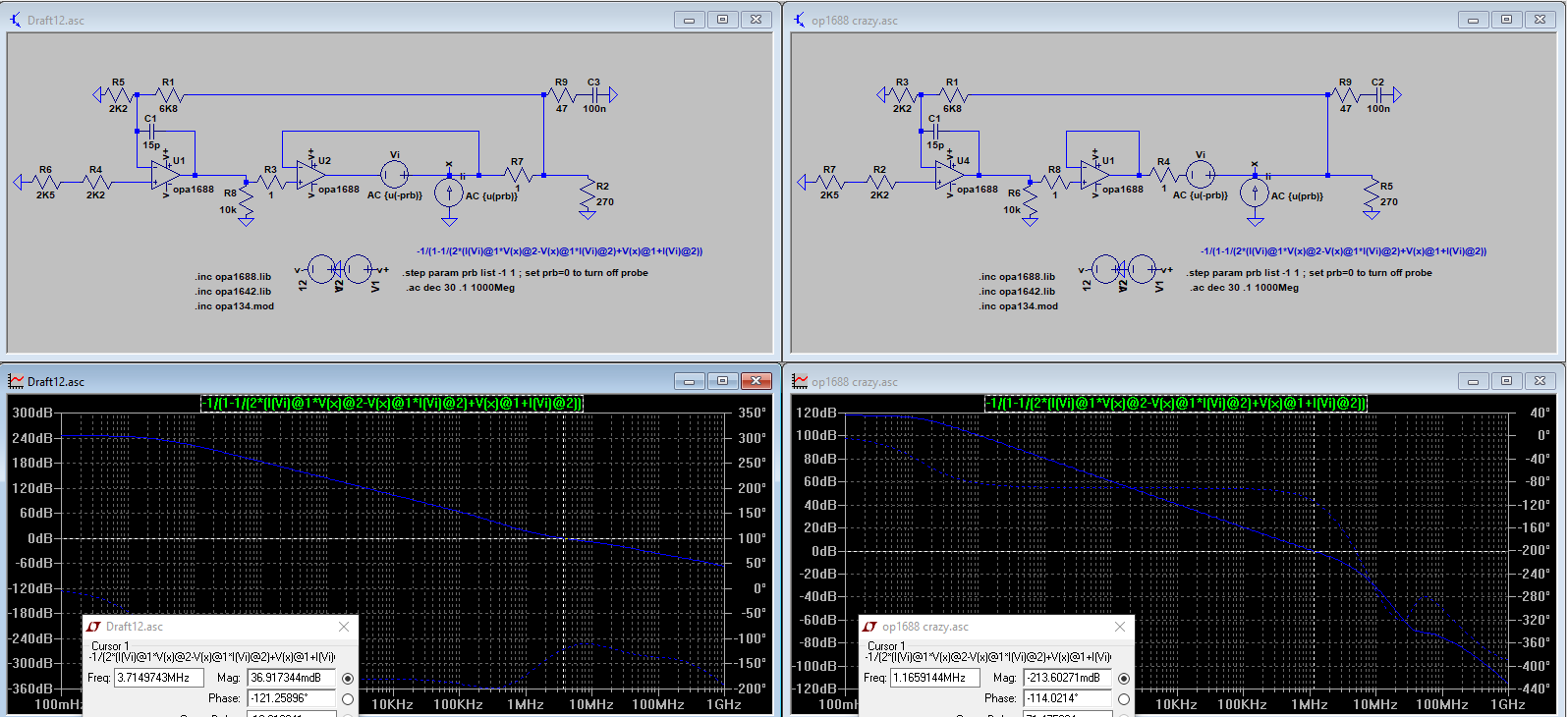The height and width of the screenshot is (717, 1568).
Task: Click '.inc opa134.mod' directive in op1688 crazy schematic
Action: coord(1018,306)
